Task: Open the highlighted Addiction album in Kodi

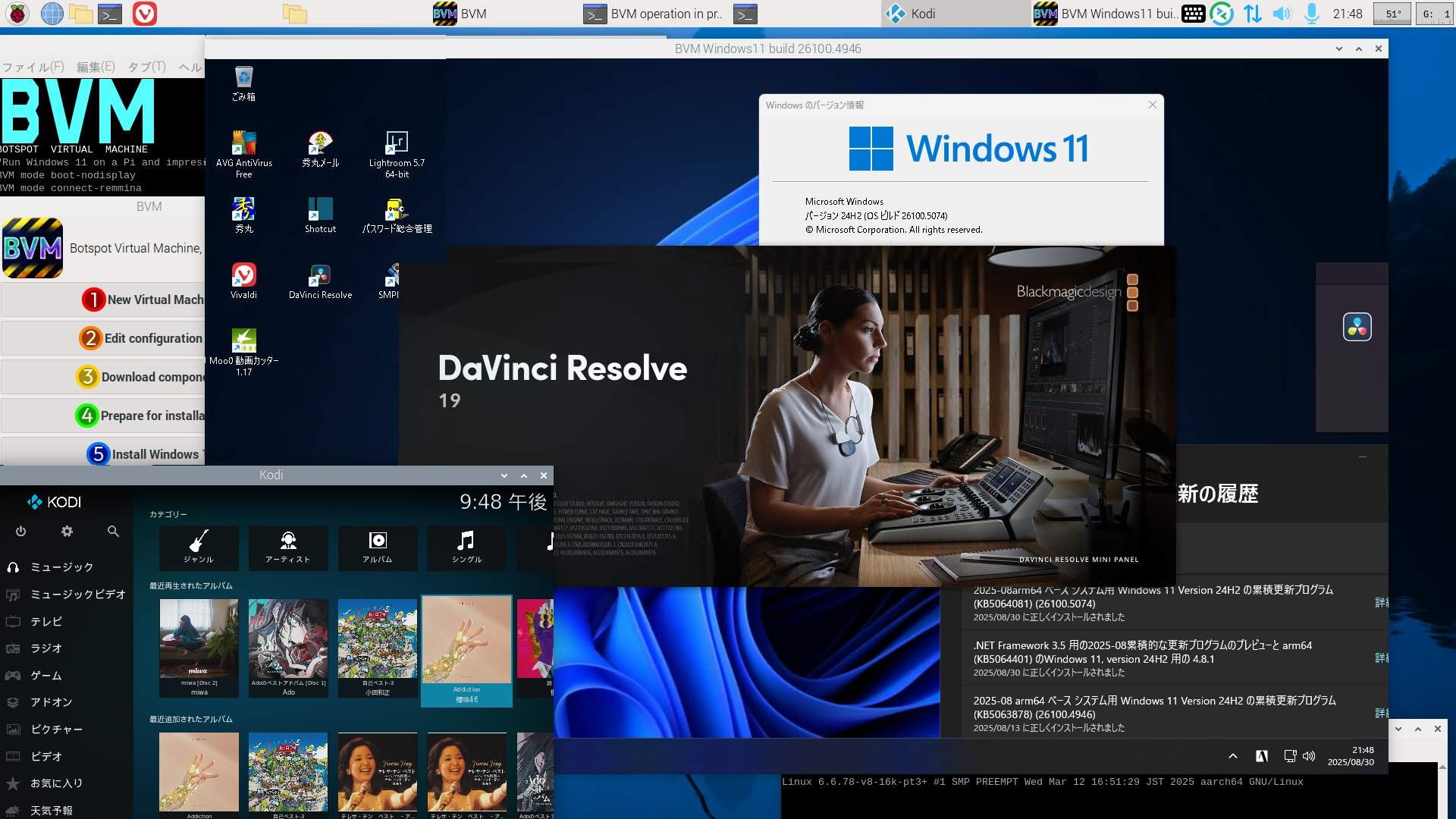Action: tap(466, 651)
